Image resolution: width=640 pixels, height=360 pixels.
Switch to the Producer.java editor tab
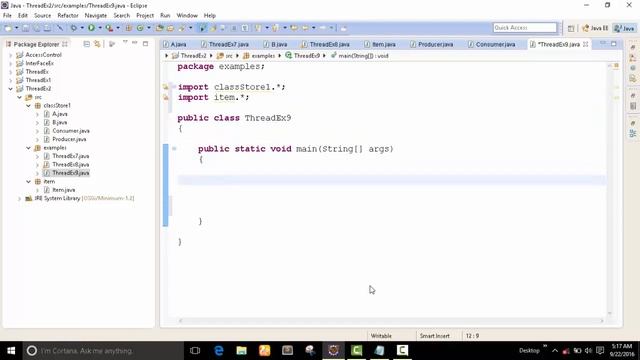431,44
